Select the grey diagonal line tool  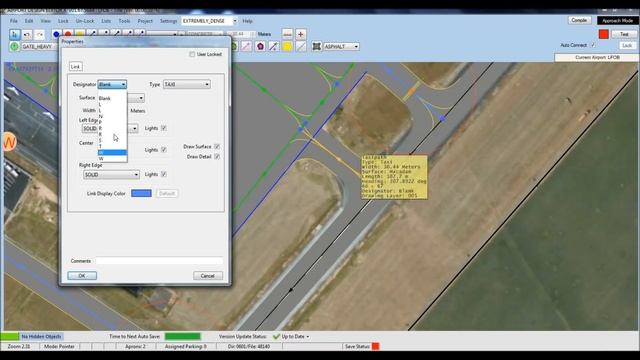coord(301,47)
